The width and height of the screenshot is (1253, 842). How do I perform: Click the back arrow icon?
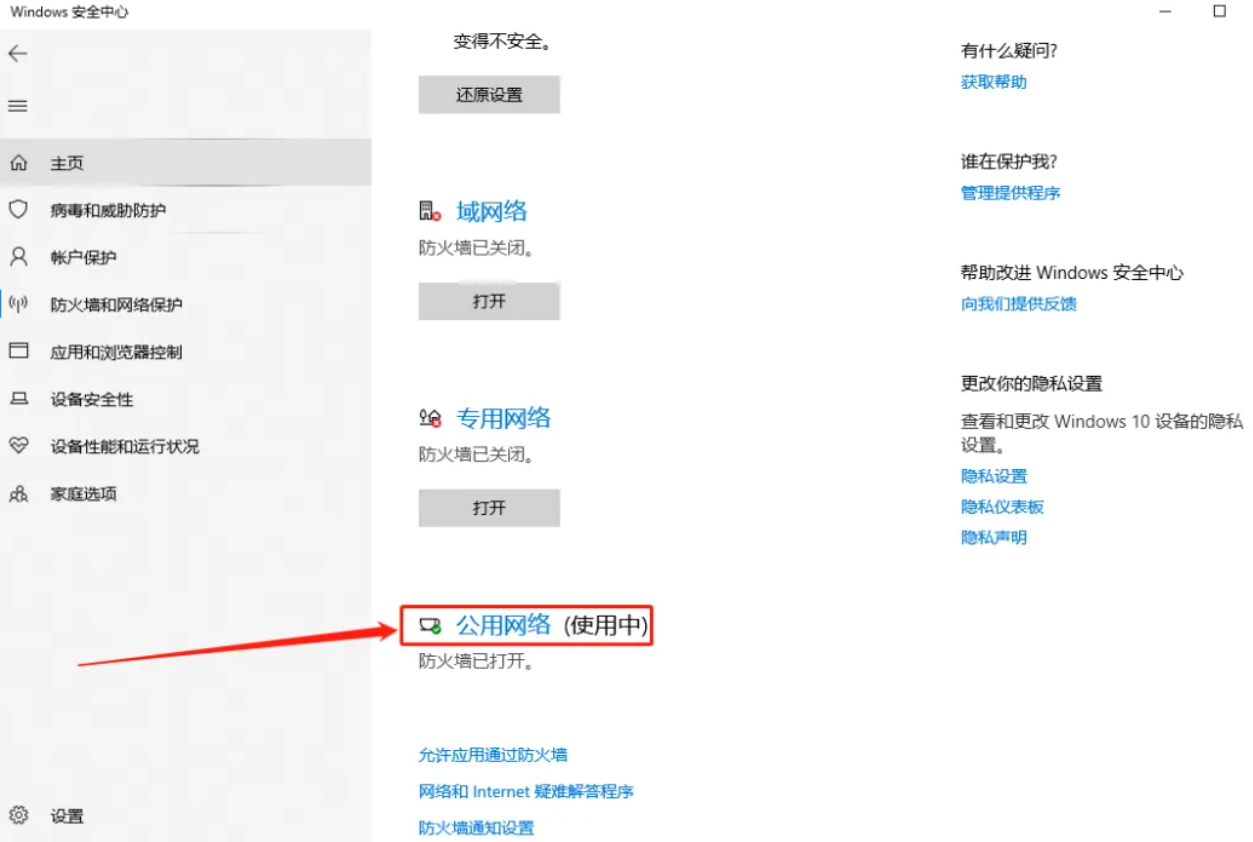[18, 54]
